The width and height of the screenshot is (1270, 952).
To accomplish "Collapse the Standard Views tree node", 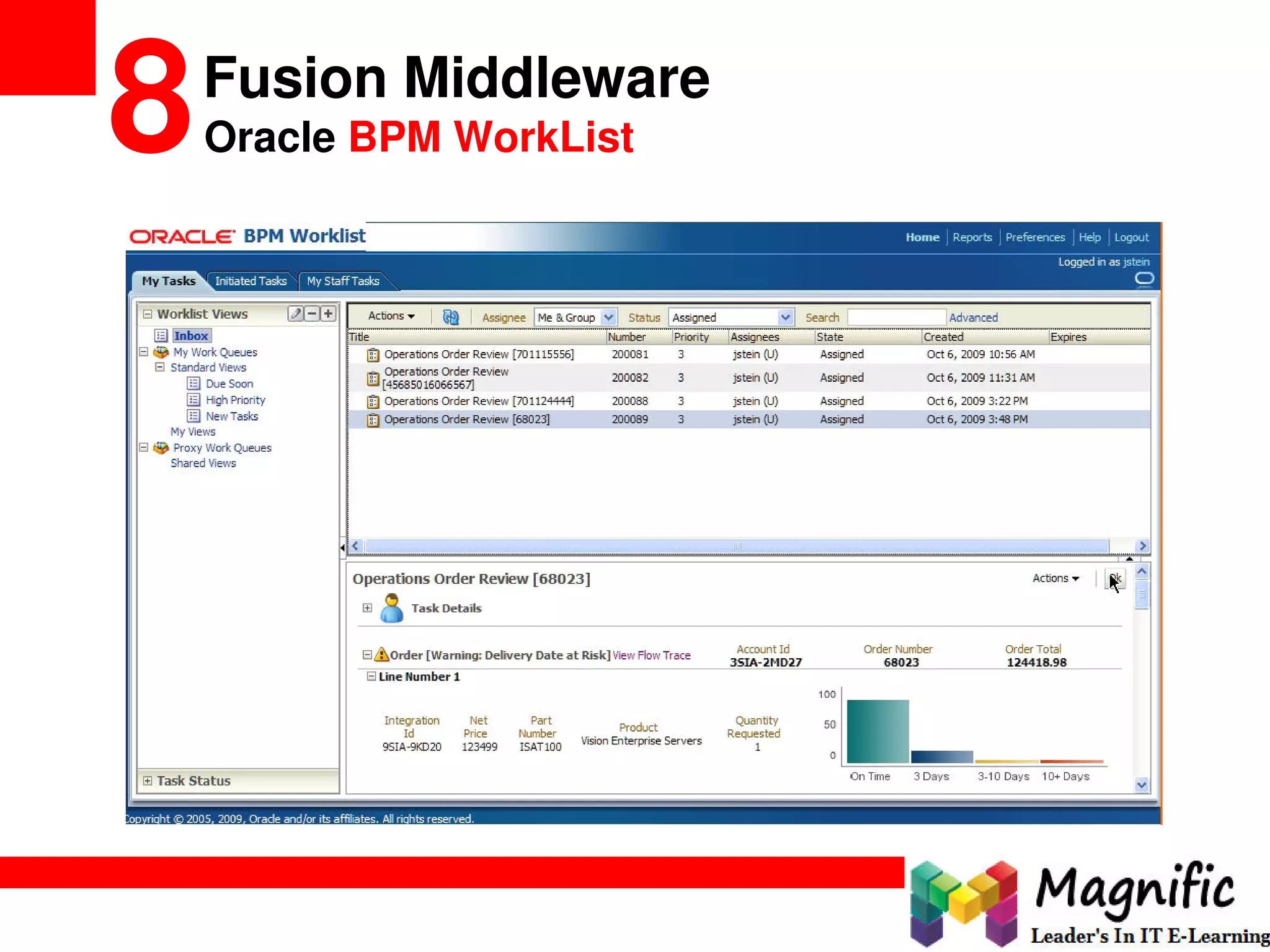I will (159, 367).
